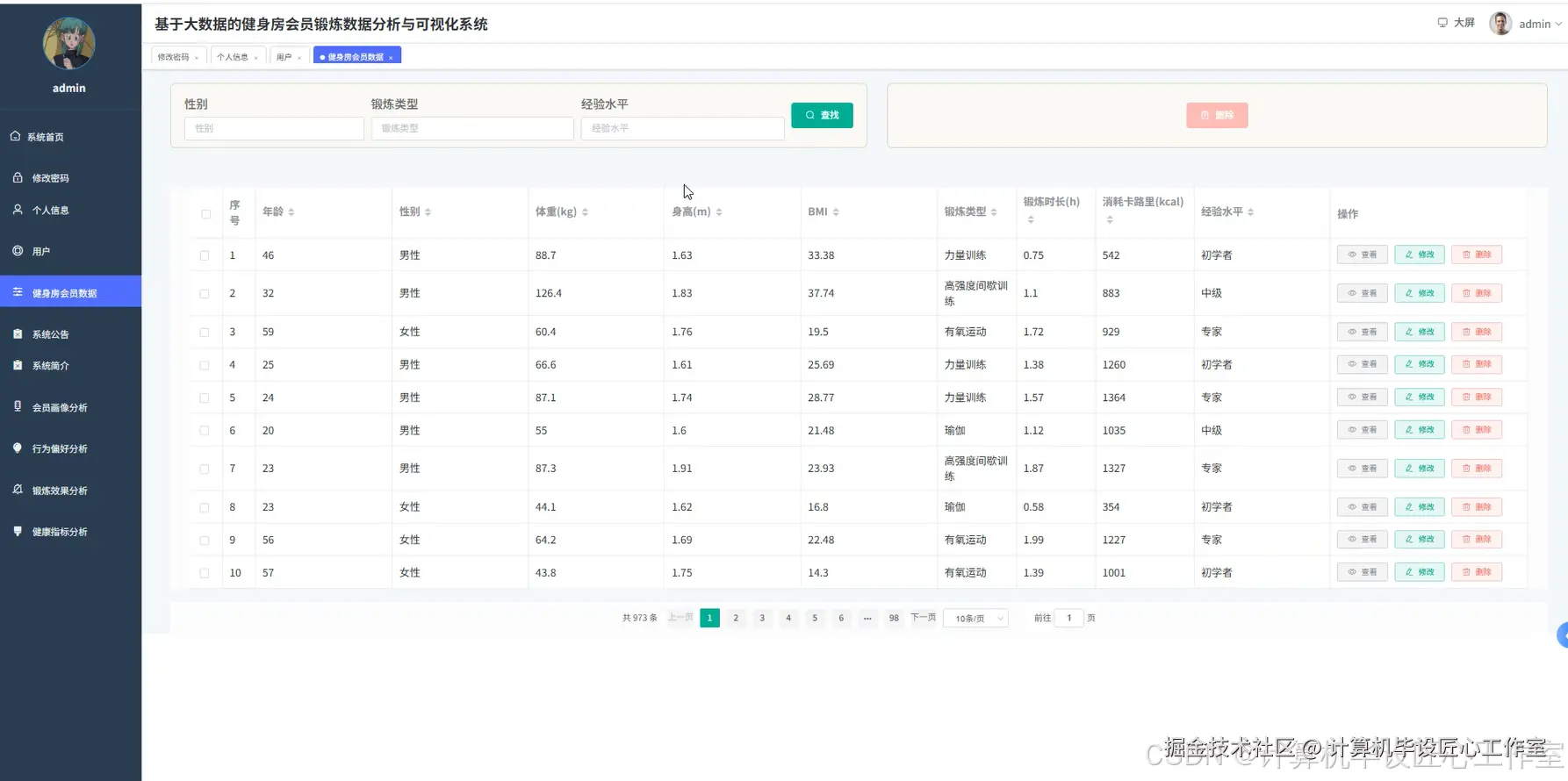The width and height of the screenshot is (1568, 781).
Task: Check the checkbox for row 2
Action: tap(205, 294)
